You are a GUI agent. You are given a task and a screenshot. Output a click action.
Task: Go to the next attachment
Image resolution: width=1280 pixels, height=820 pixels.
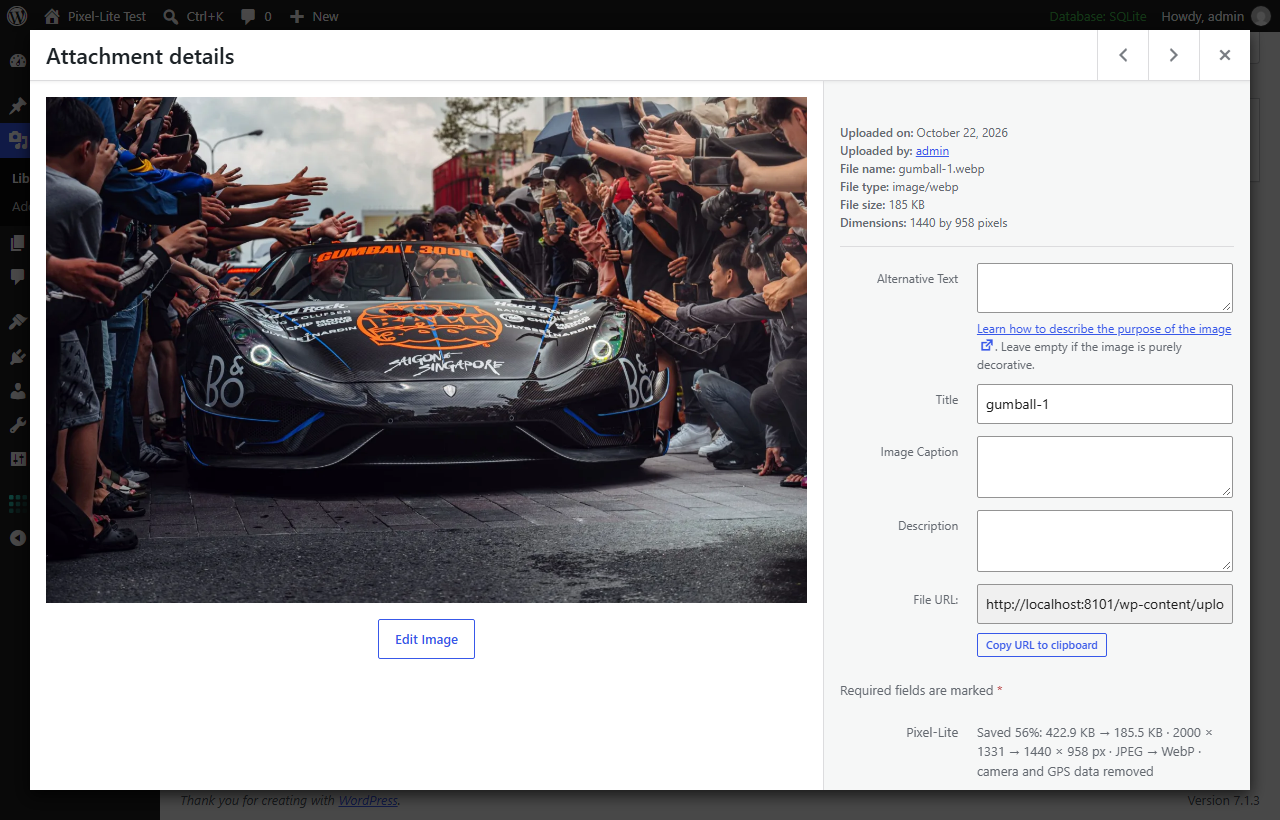pyautogui.click(x=1174, y=55)
